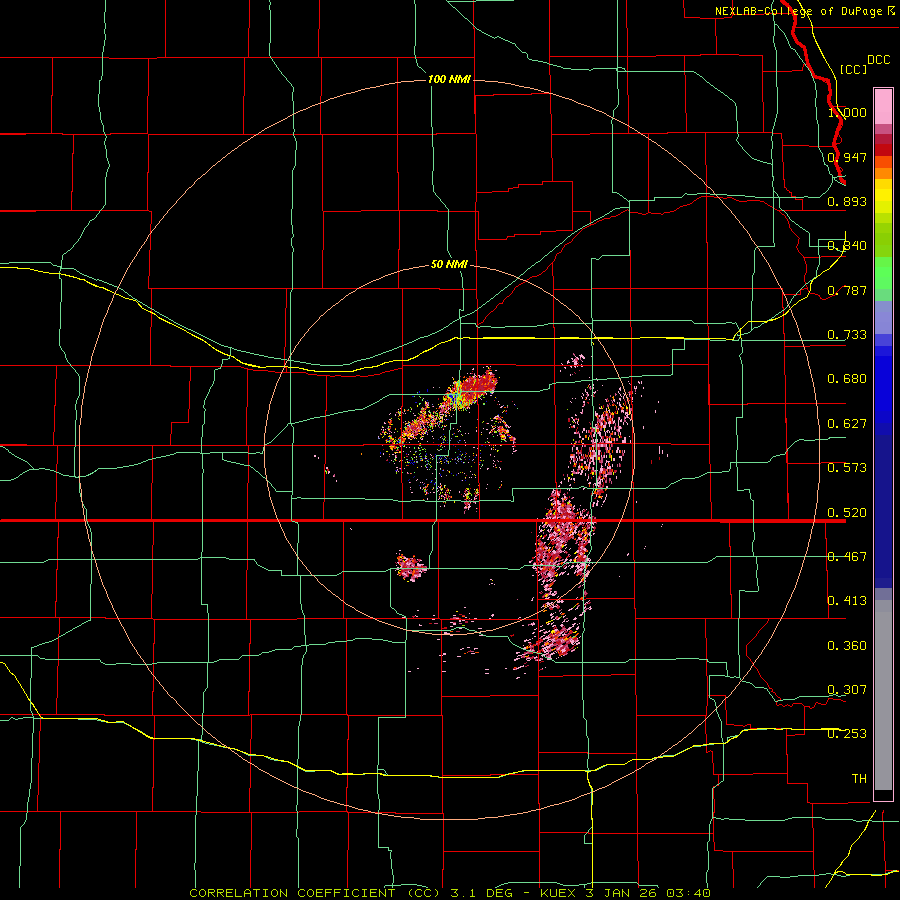Click the CORRELATION COEFFICIENT (CC) caption text
This screenshot has height=900, width=900.
(x=315, y=893)
